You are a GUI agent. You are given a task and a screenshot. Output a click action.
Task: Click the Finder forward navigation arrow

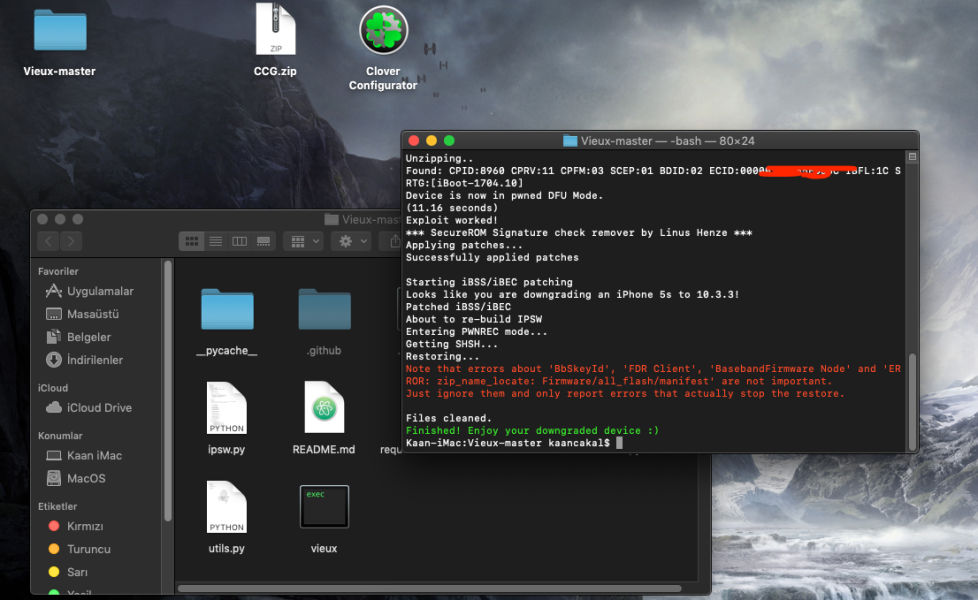pyautogui.click(x=71, y=241)
